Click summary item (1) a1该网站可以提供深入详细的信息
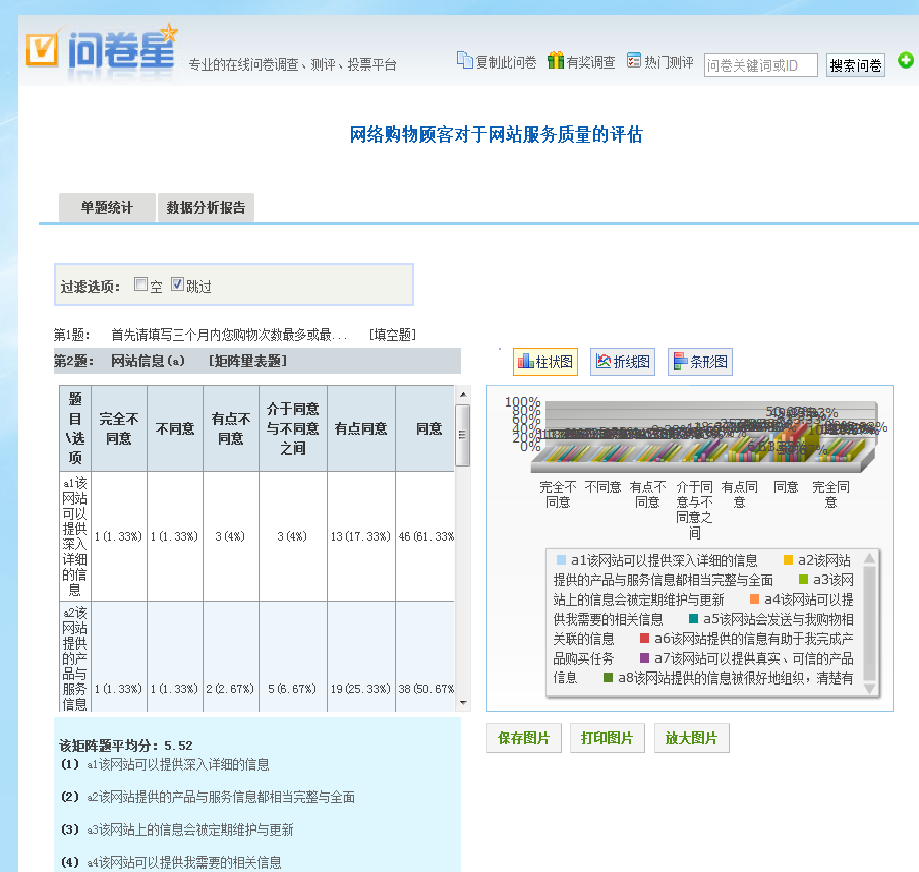The image size is (919, 872). [x=165, y=765]
